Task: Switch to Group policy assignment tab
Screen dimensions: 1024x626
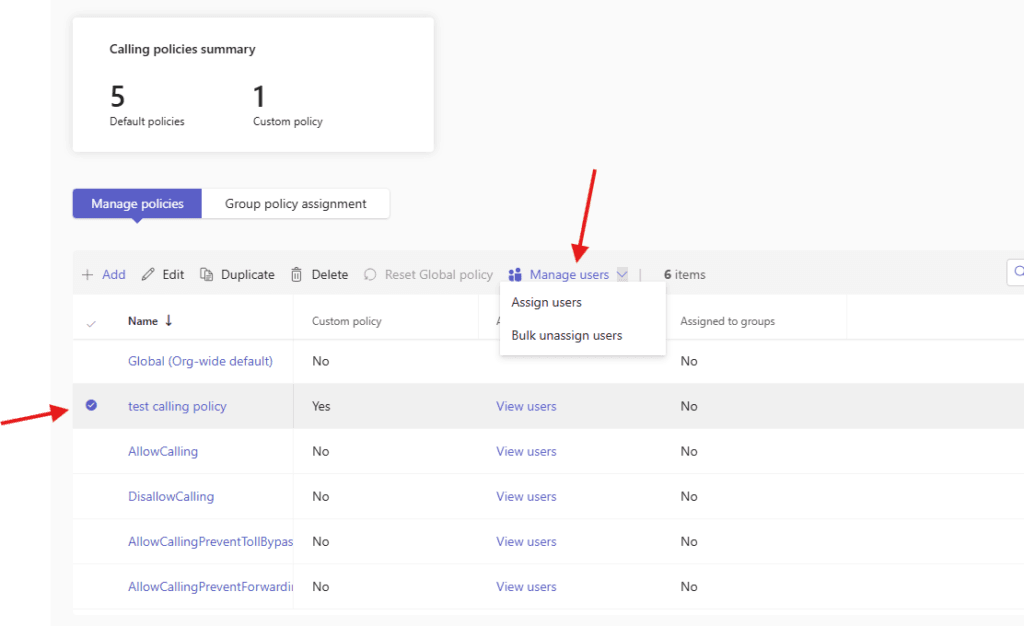Action: pyautogui.click(x=295, y=204)
